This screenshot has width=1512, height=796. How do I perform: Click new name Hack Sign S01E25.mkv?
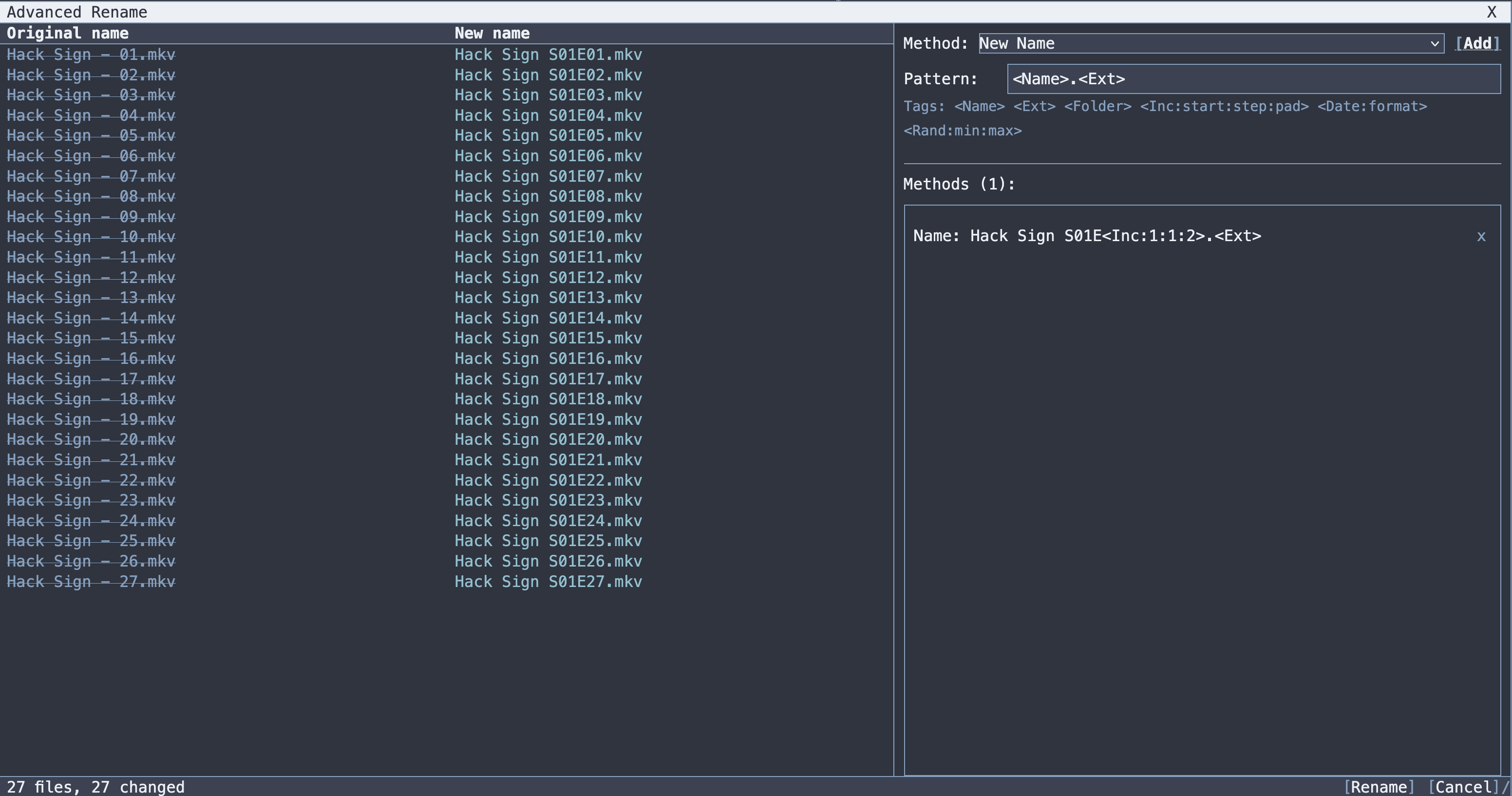click(548, 541)
